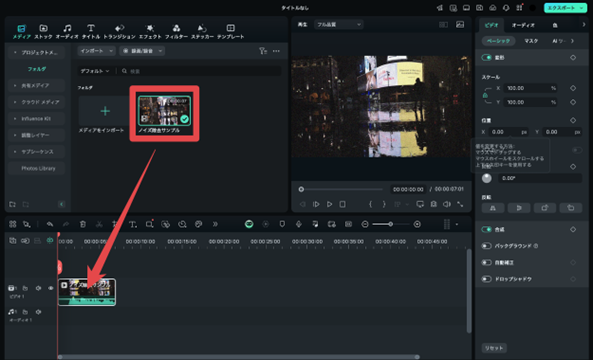The image size is (593, 360).
Task: Click the preview Play button
Action: pos(329,204)
